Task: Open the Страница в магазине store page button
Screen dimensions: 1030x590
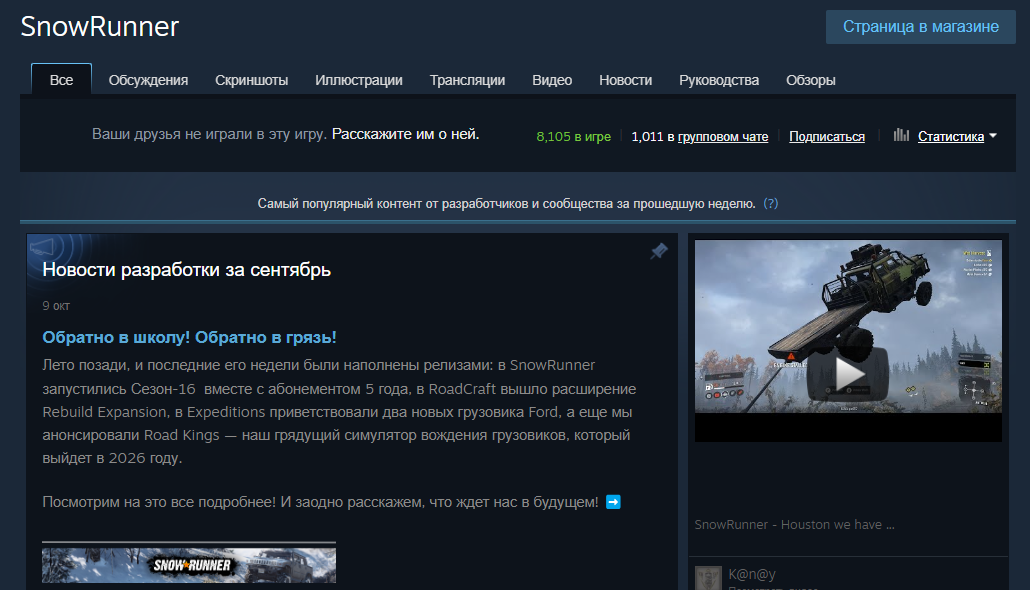Action: pyautogui.click(x=920, y=27)
